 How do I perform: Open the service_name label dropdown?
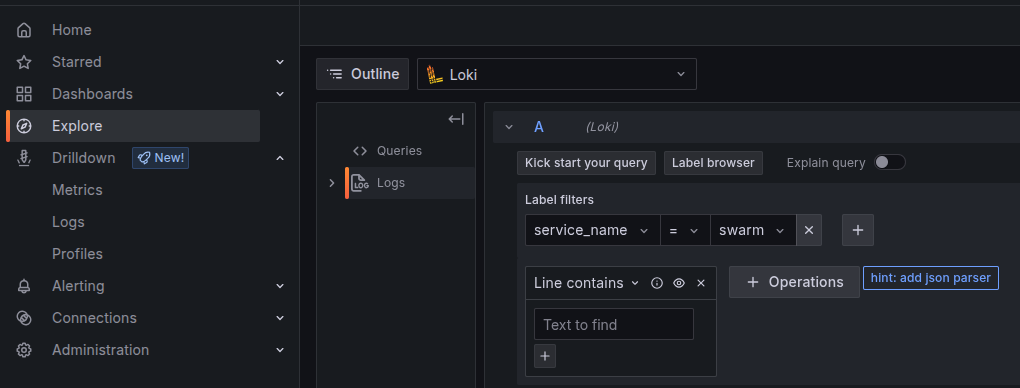(x=593, y=230)
